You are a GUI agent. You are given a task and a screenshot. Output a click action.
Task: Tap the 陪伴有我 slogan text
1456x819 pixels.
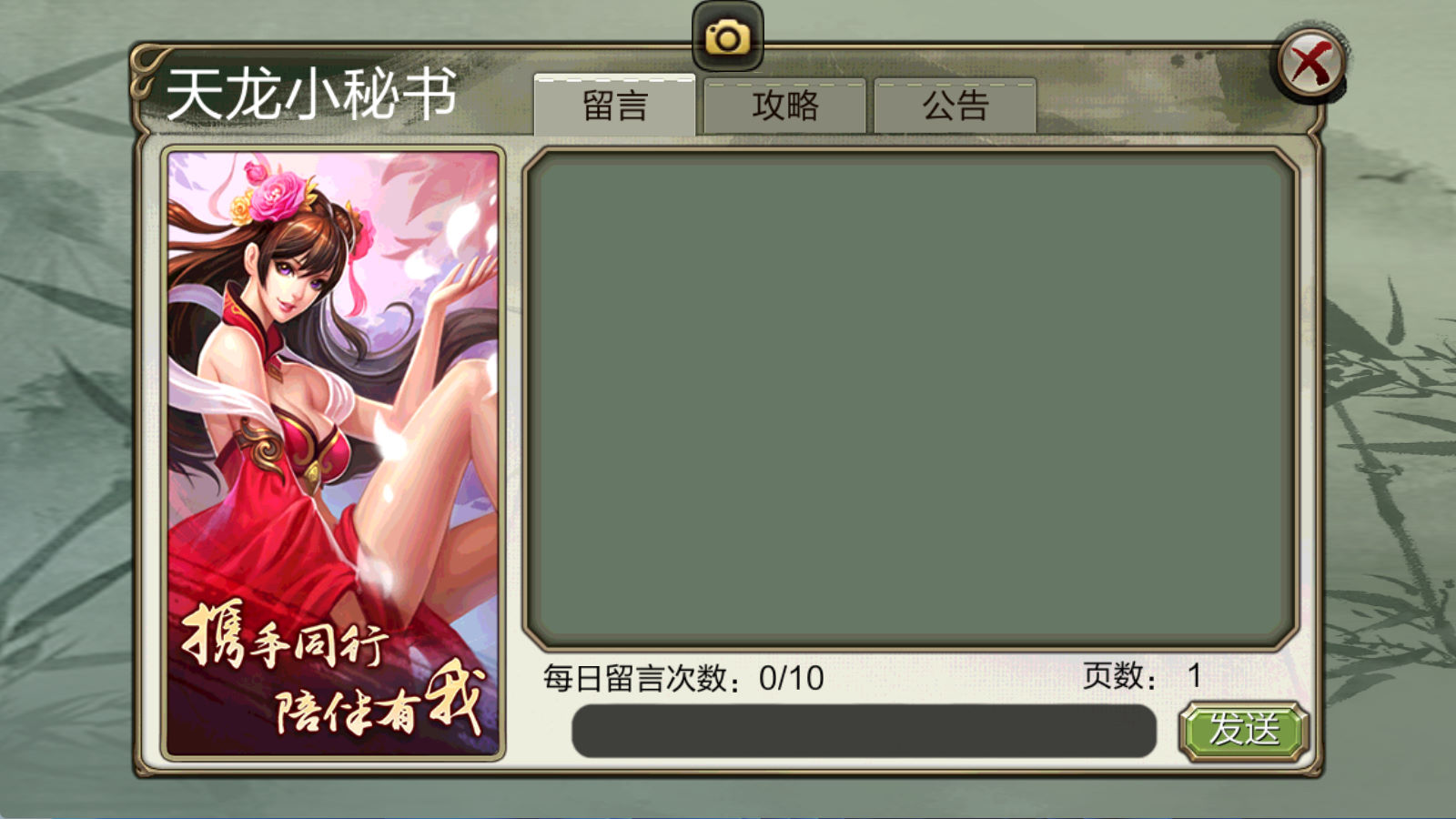(379, 703)
